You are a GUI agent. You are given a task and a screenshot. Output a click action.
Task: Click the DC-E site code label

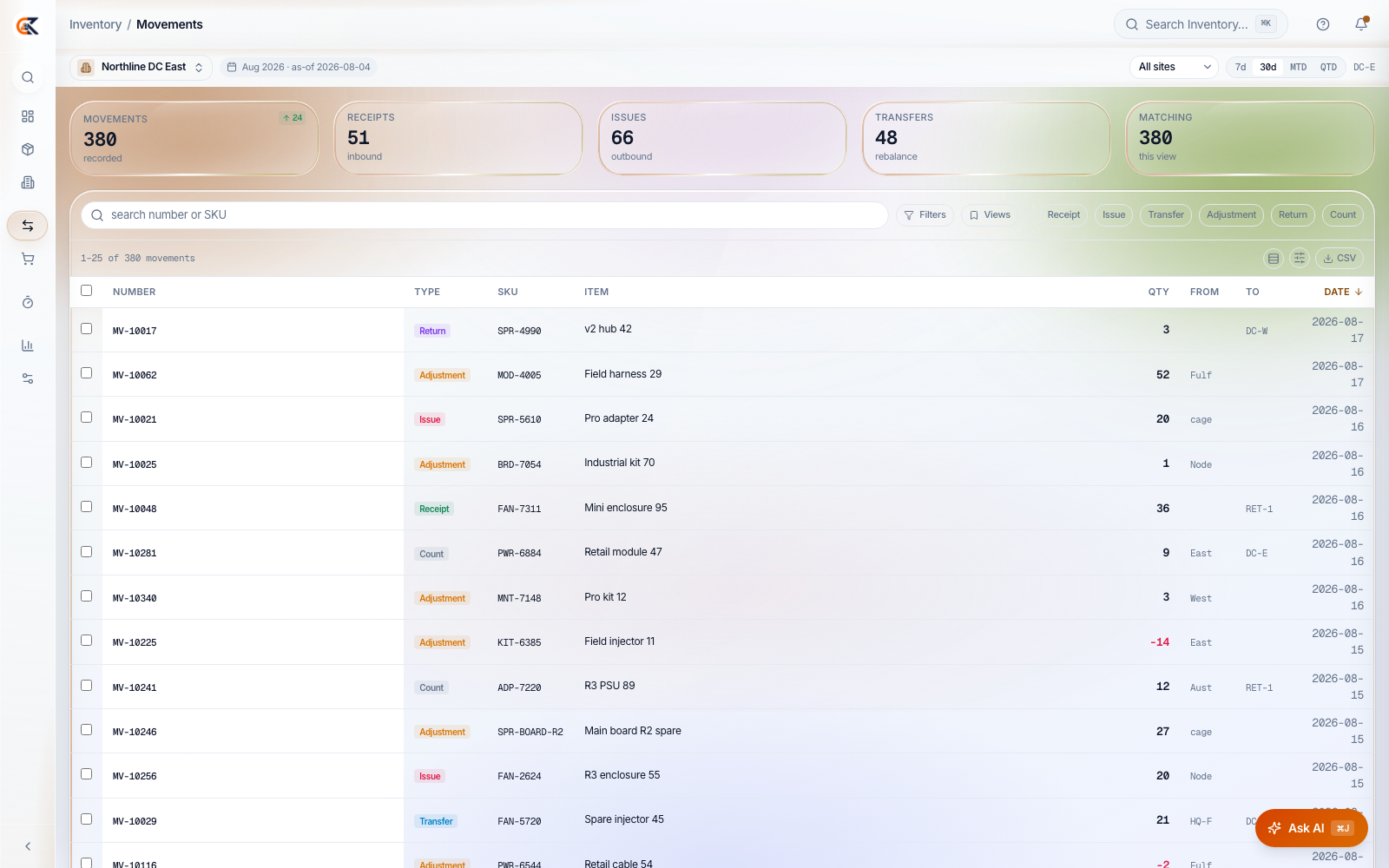point(1364,67)
